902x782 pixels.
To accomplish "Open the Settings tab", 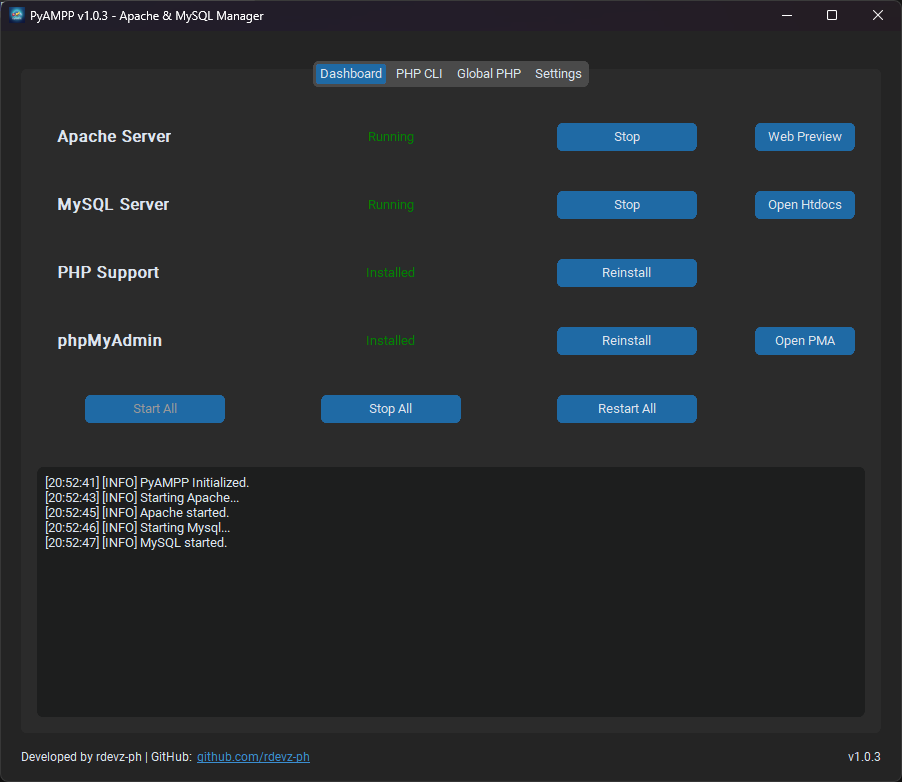I will pyautogui.click(x=558, y=73).
